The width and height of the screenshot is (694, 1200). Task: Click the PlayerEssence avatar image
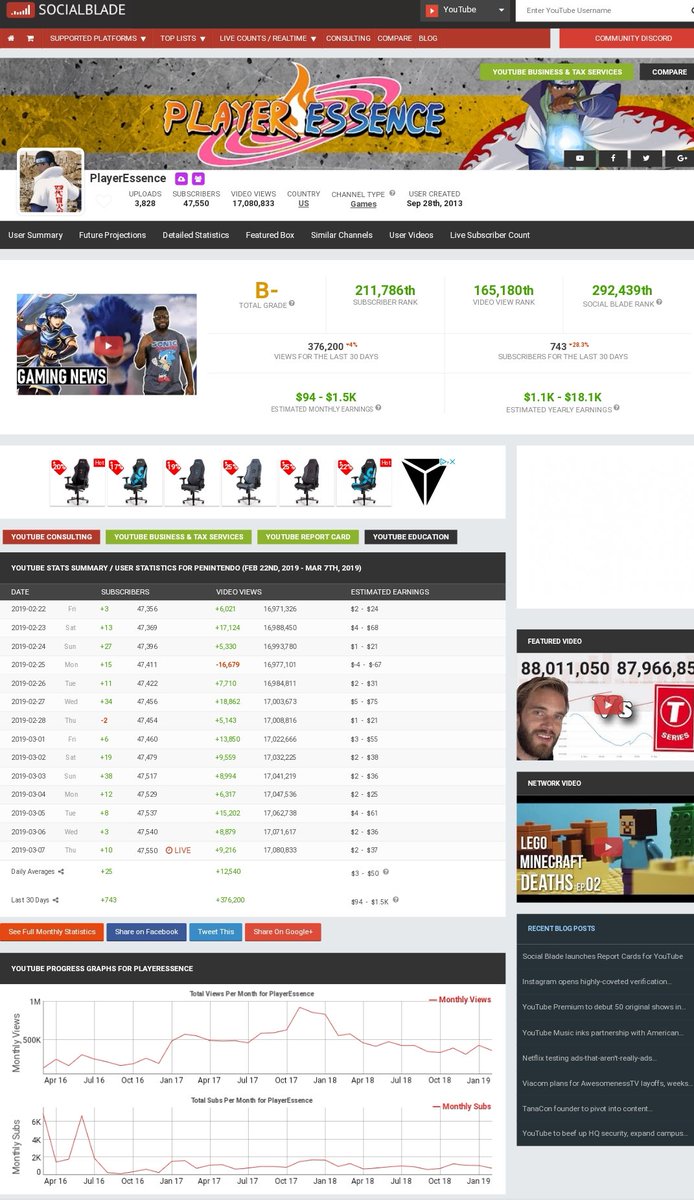51,181
